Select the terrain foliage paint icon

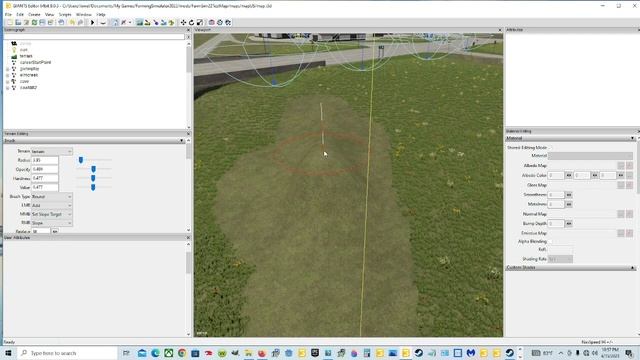(156, 22)
